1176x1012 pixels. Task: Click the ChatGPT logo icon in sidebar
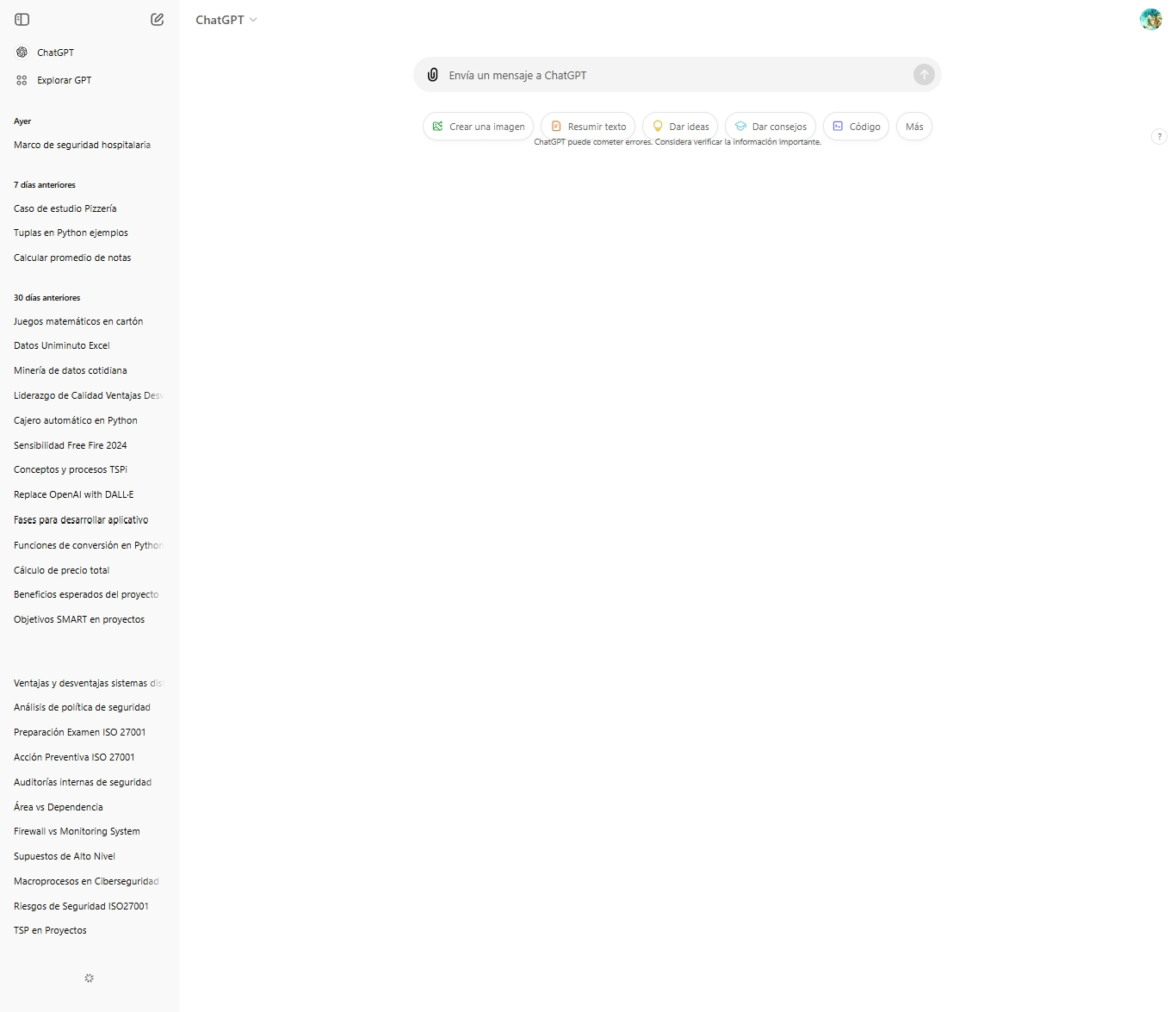coord(22,53)
